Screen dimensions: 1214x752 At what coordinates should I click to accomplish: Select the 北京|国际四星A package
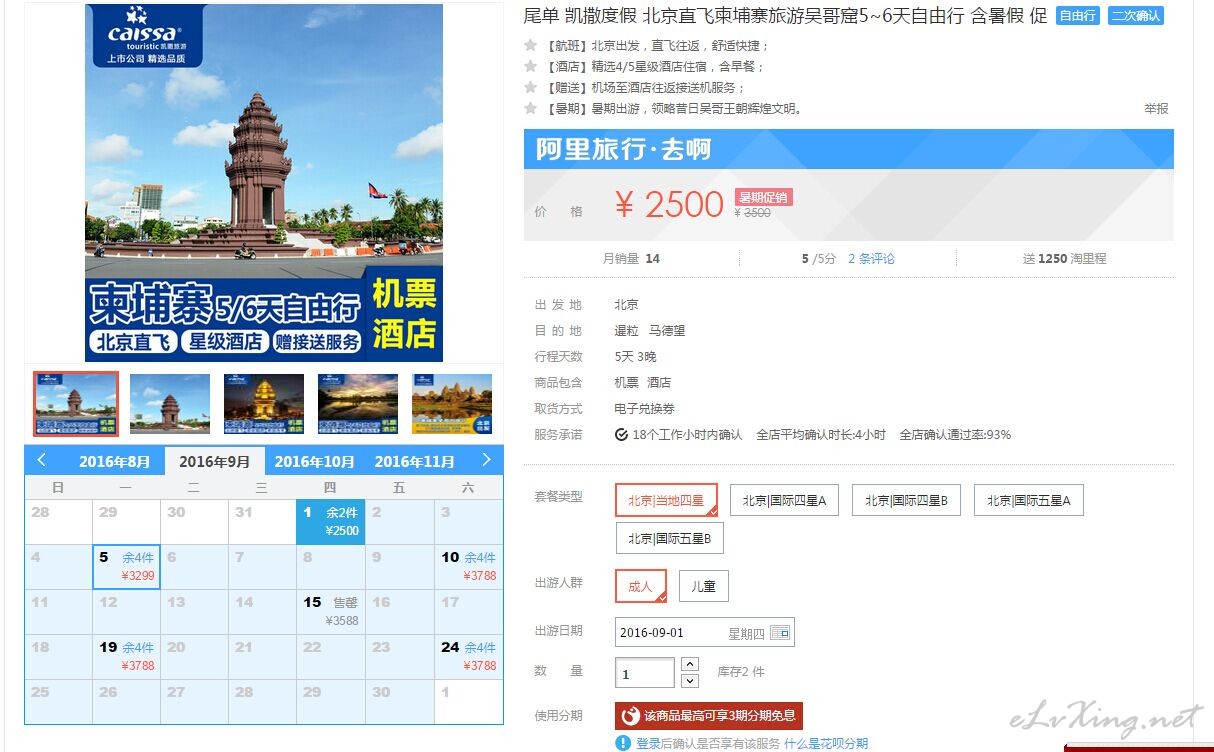(784, 500)
